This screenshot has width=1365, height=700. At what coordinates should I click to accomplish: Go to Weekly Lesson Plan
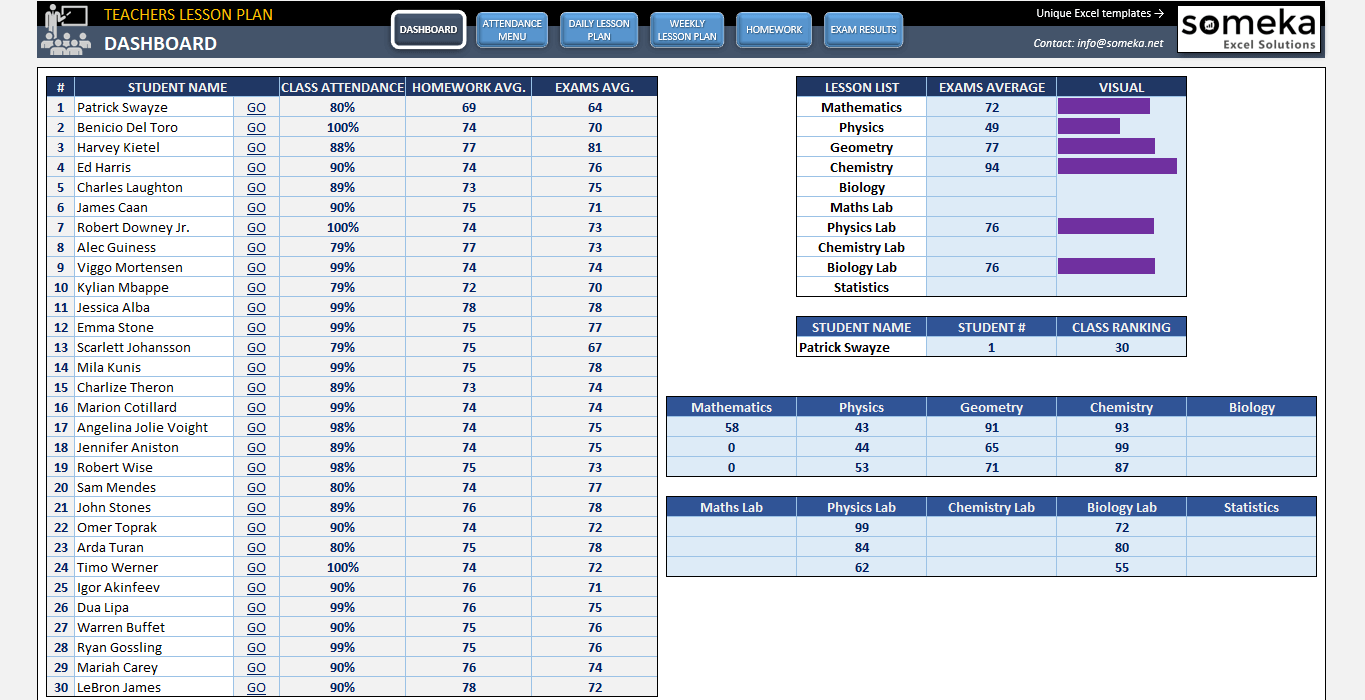click(687, 30)
